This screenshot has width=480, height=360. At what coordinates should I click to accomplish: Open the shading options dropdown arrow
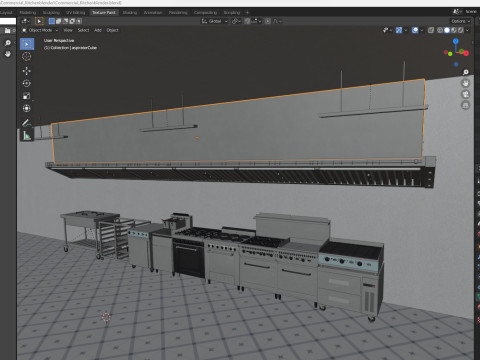pos(467,30)
